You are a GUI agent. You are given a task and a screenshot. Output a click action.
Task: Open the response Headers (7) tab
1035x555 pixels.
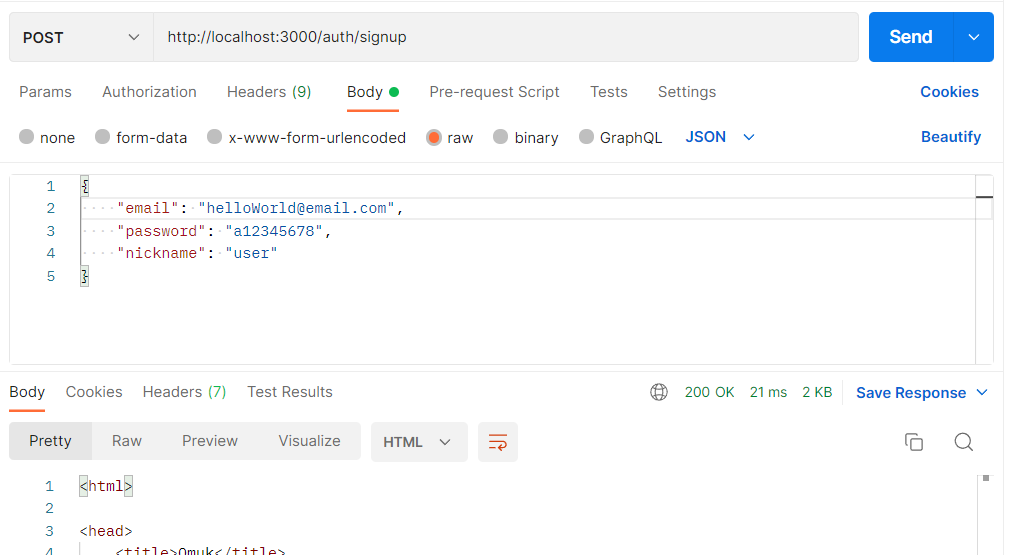184,392
